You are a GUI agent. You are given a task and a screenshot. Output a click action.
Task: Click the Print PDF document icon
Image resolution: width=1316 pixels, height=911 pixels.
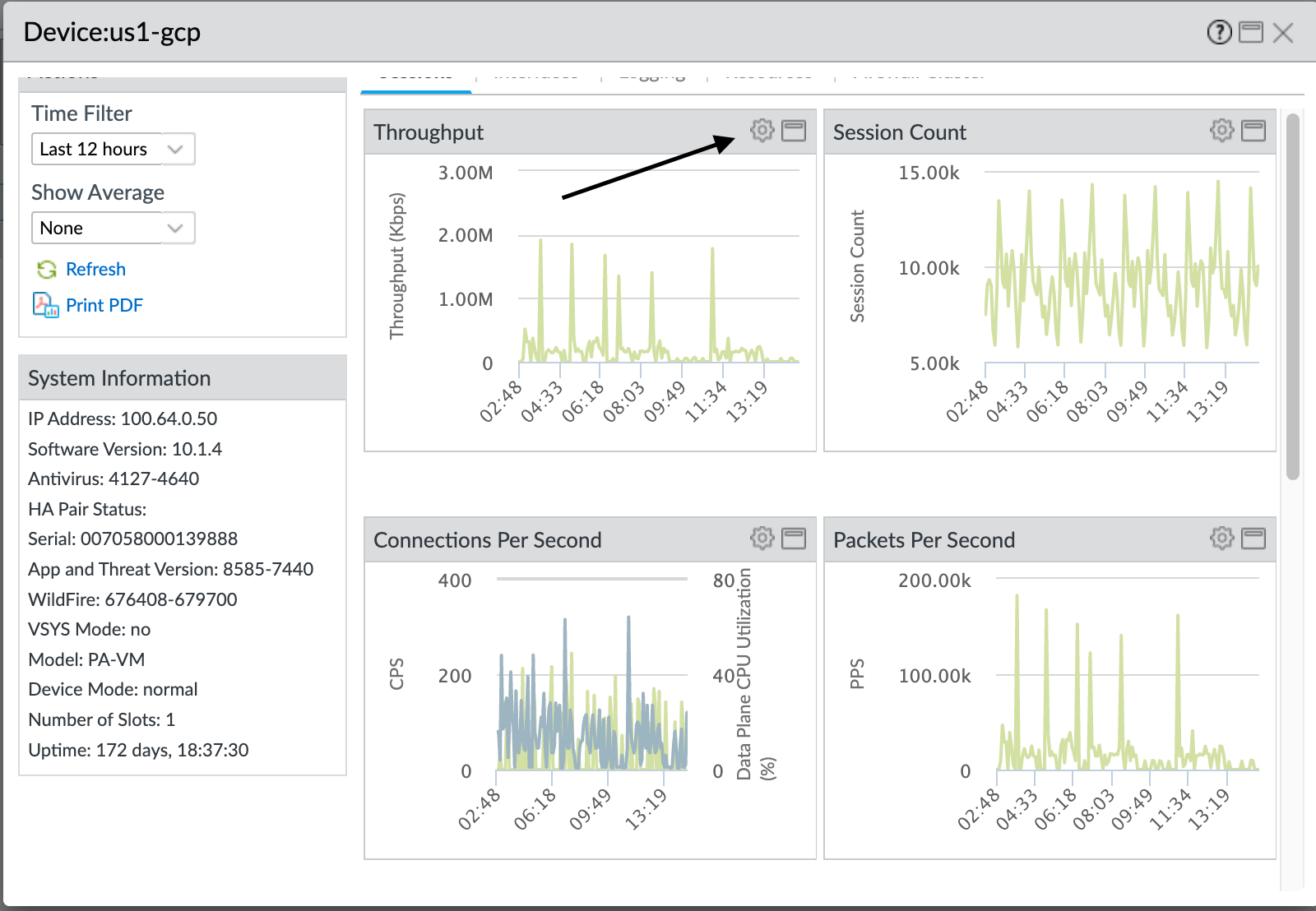pos(45,305)
